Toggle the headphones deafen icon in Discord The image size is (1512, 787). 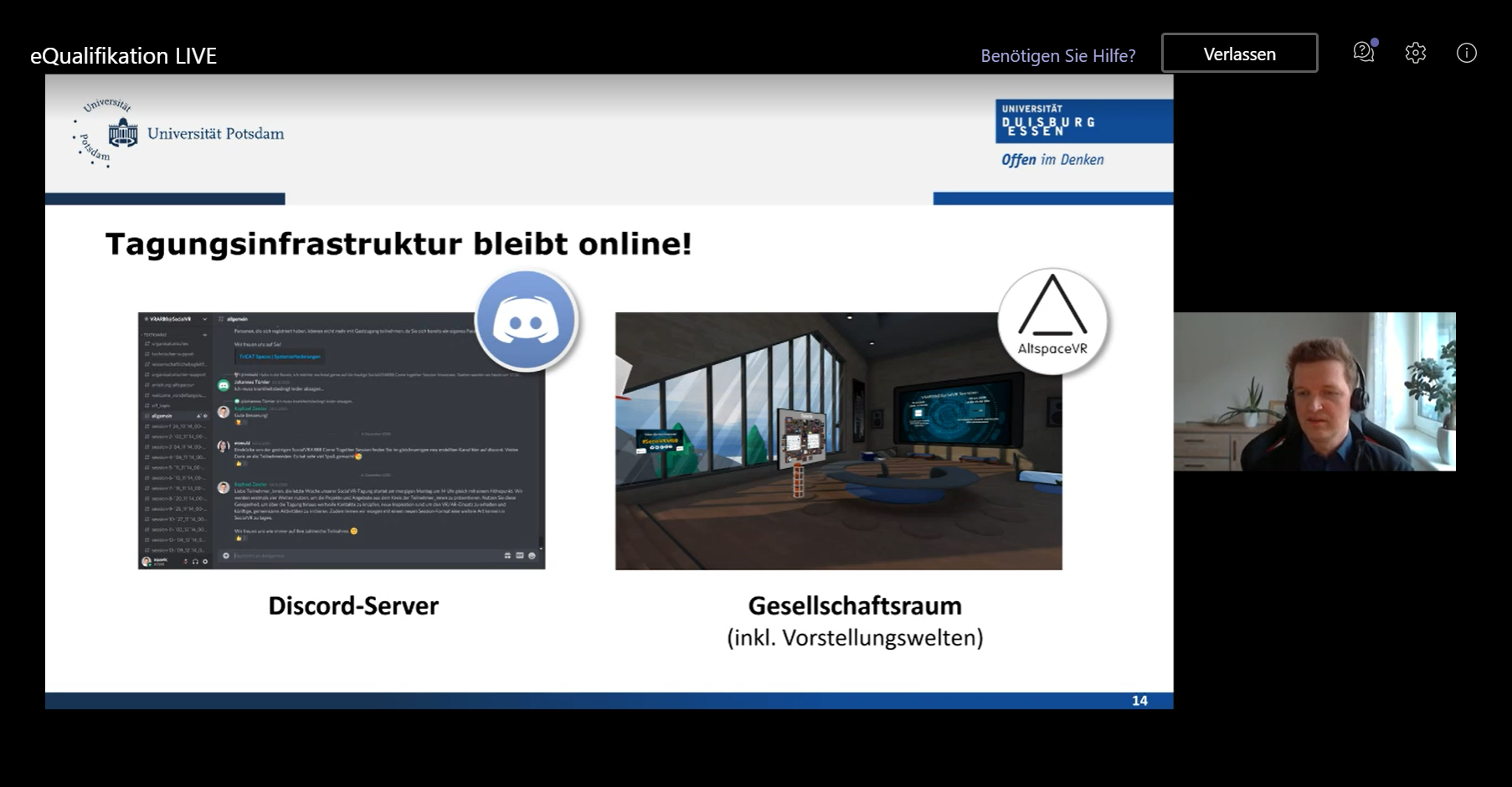click(x=195, y=562)
